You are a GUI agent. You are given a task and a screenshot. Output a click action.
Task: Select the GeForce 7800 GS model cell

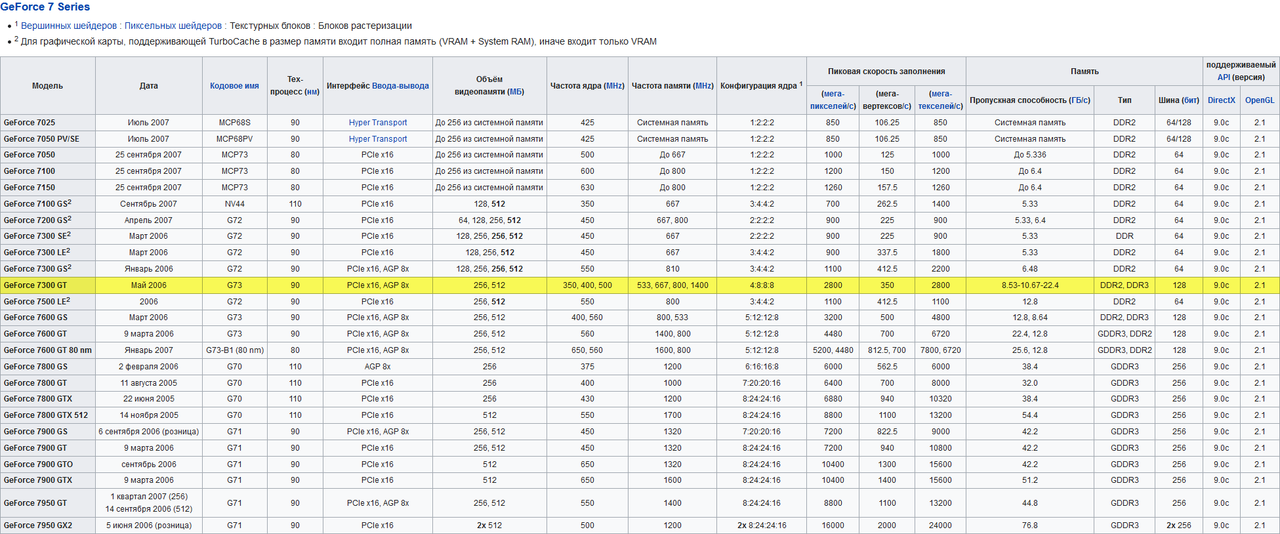pyautogui.click(x=48, y=366)
